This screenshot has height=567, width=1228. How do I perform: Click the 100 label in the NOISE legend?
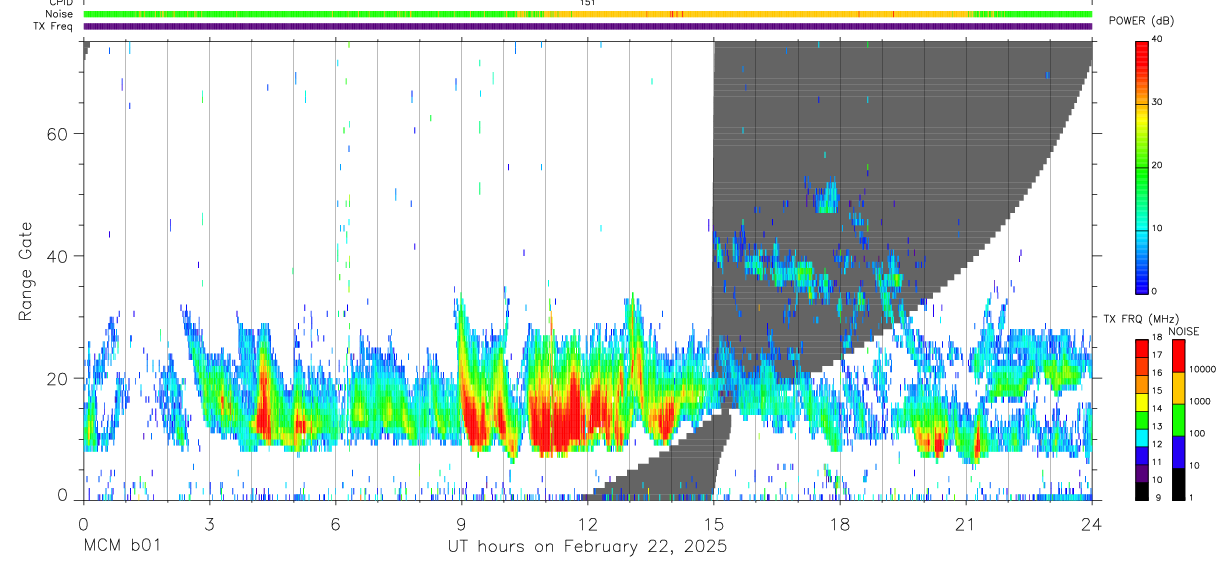[1196, 433]
